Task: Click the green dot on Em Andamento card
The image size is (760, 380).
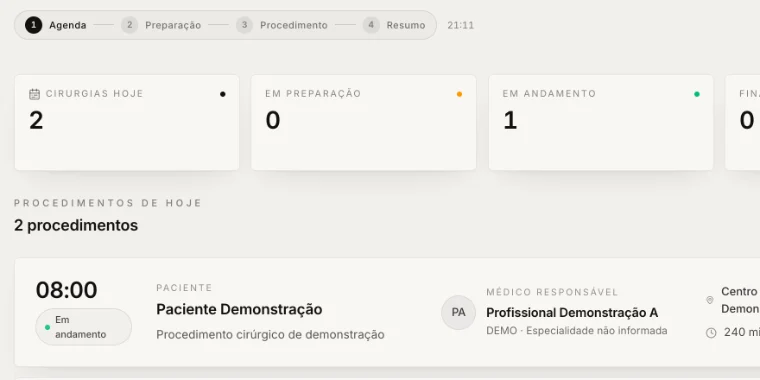Action: [697, 95]
